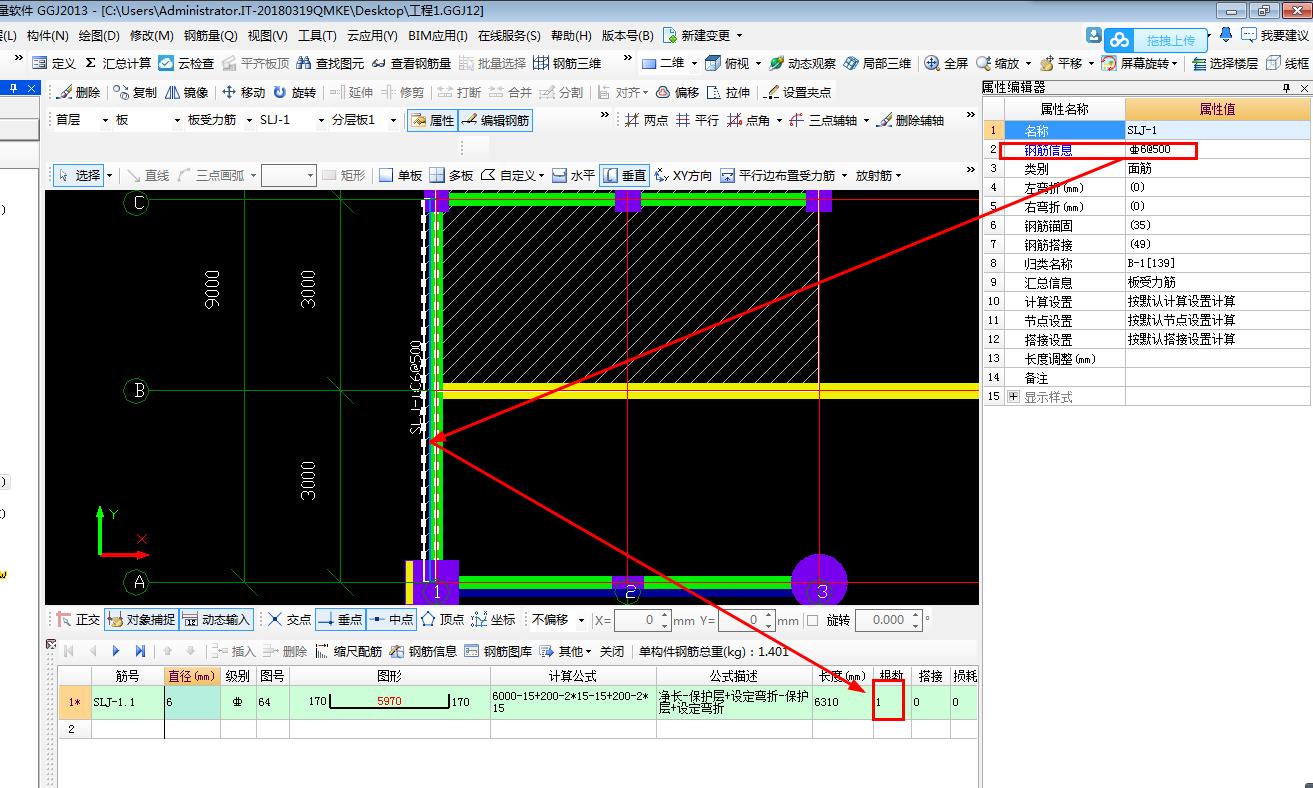Open the 放射筋 dropdown
This screenshot has width=1313, height=788.
[x=878, y=175]
